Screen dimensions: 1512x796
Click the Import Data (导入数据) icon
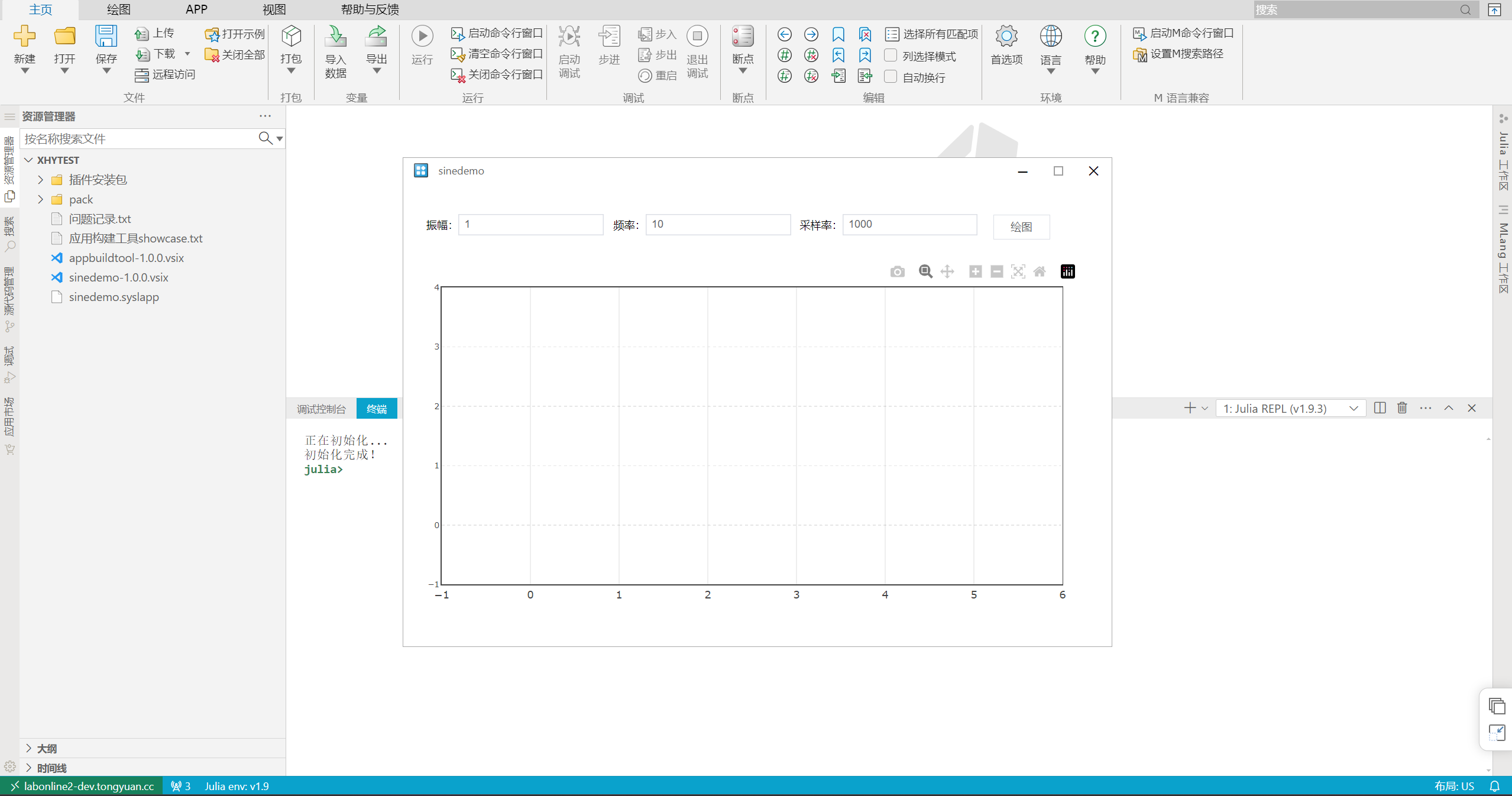335,37
